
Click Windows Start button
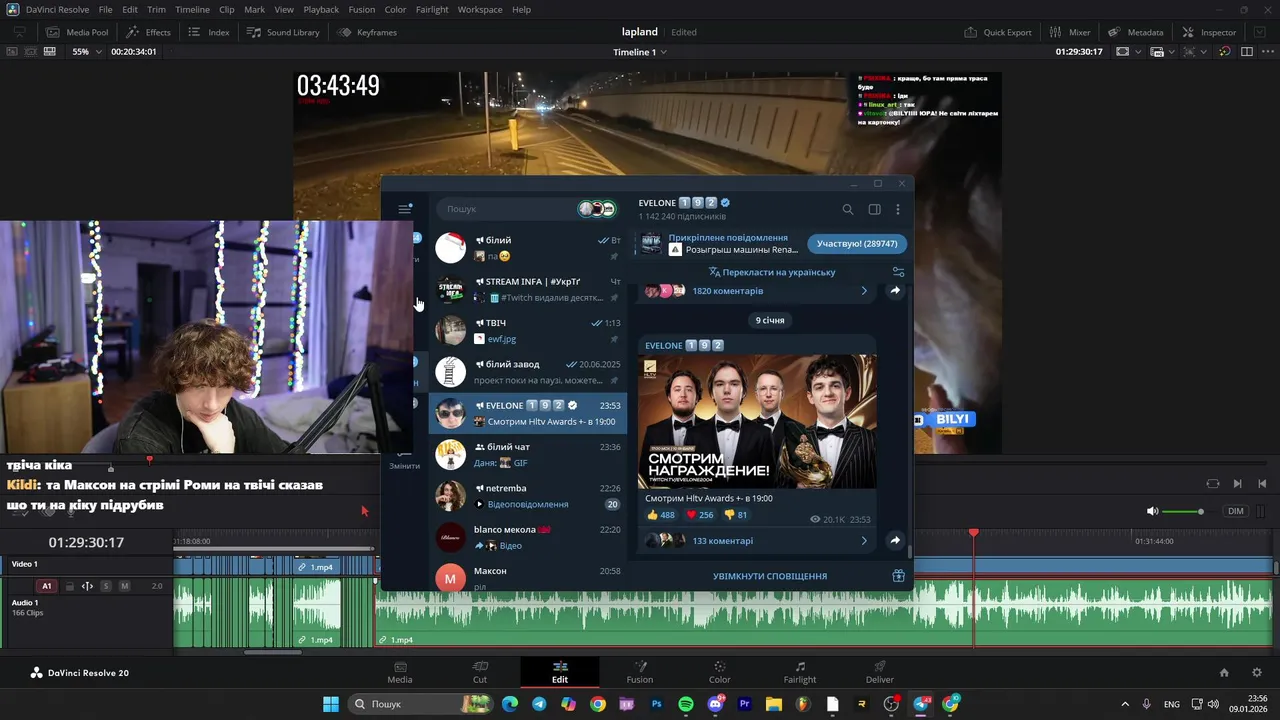coord(331,704)
